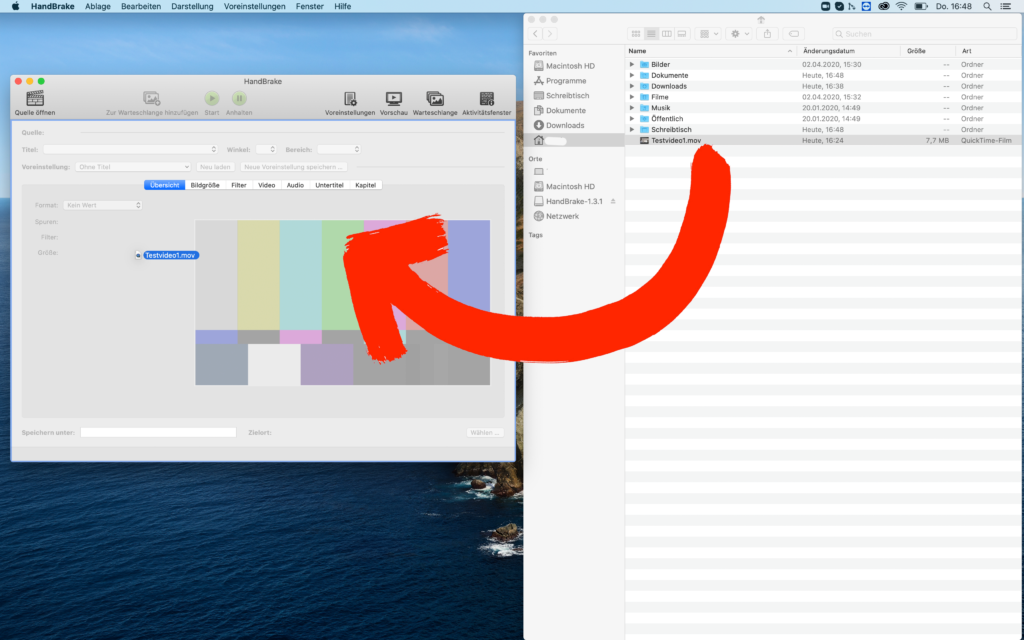Click Zur Warteschlange hinzufügen icon

pyautogui.click(x=152, y=98)
